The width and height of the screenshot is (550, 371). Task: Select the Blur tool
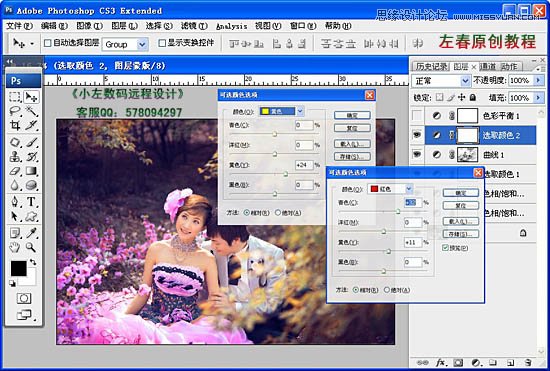(15, 185)
